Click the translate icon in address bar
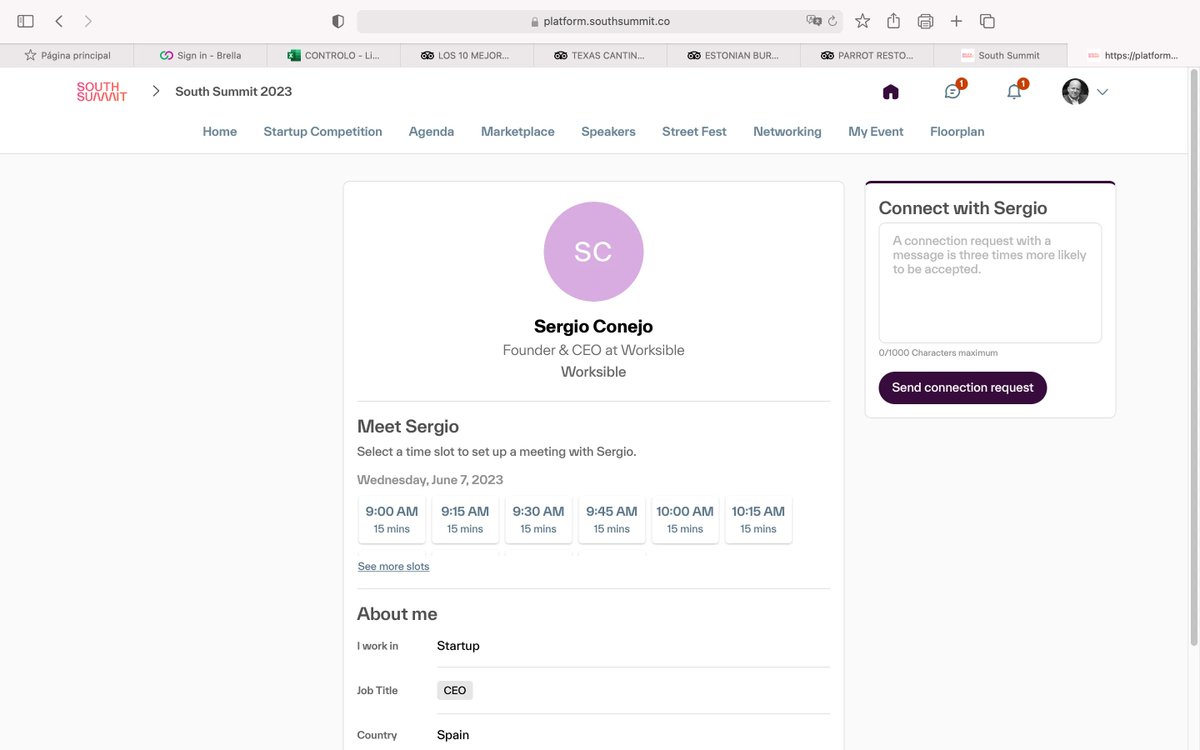 814,21
